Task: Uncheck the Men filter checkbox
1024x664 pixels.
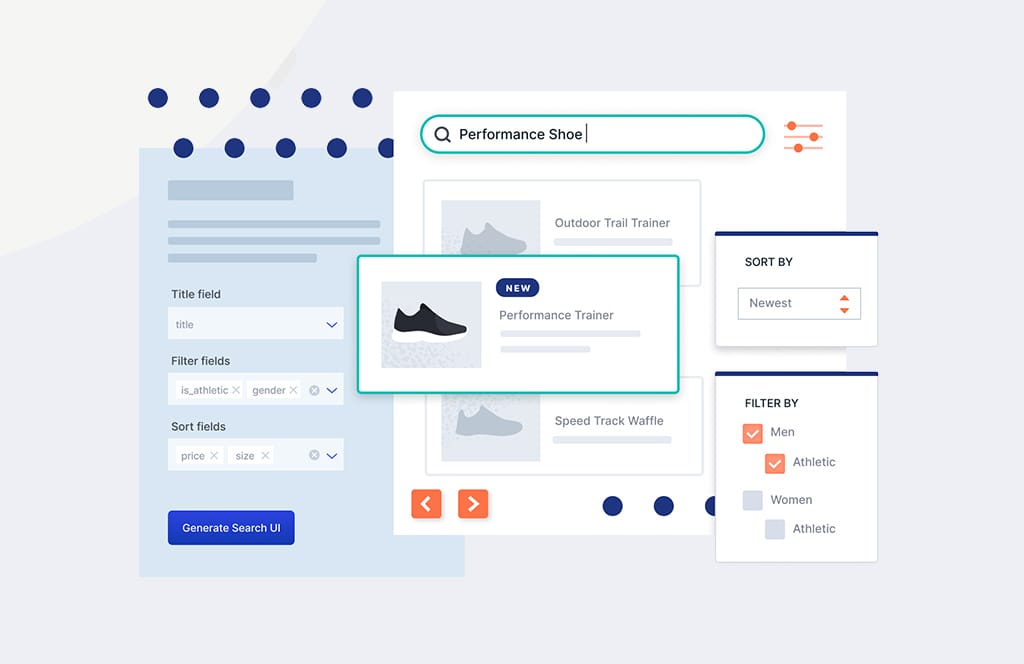Action: (x=753, y=433)
